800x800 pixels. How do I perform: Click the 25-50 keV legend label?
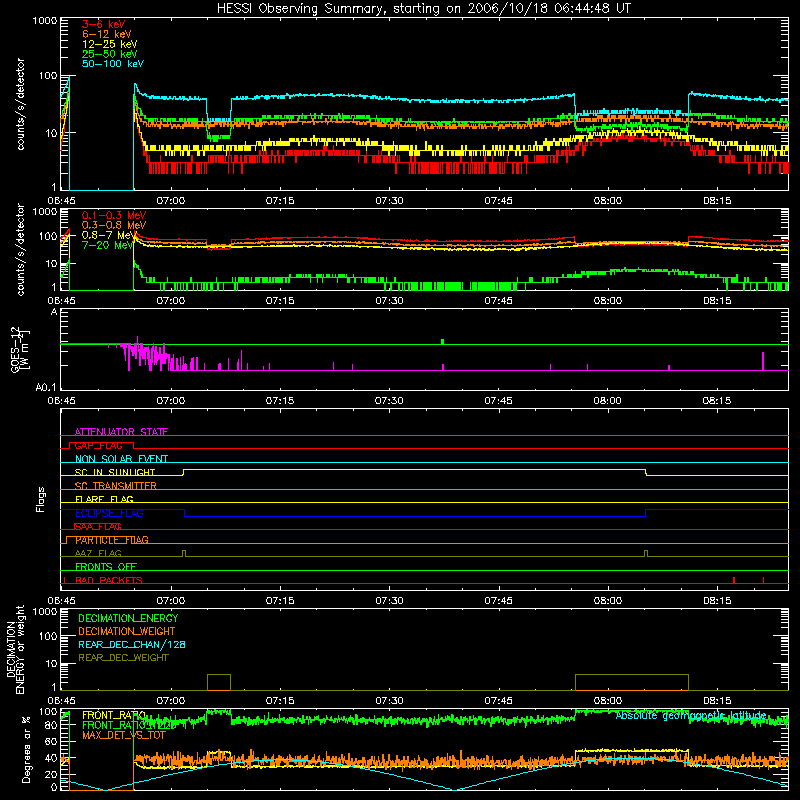pyautogui.click(x=109, y=54)
